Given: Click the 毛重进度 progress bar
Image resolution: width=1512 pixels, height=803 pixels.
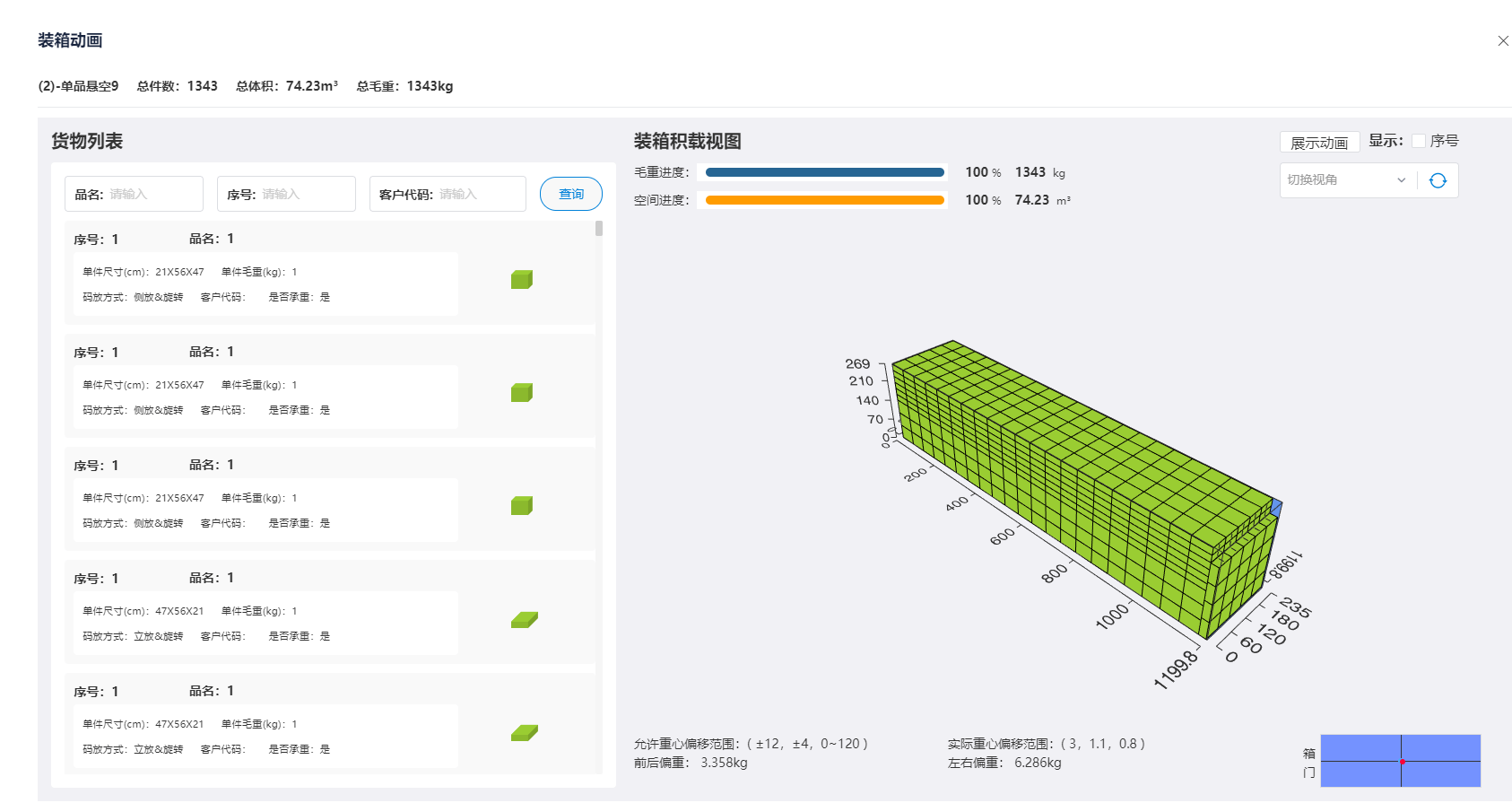Looking at the screenshot, I should (825, 172).
